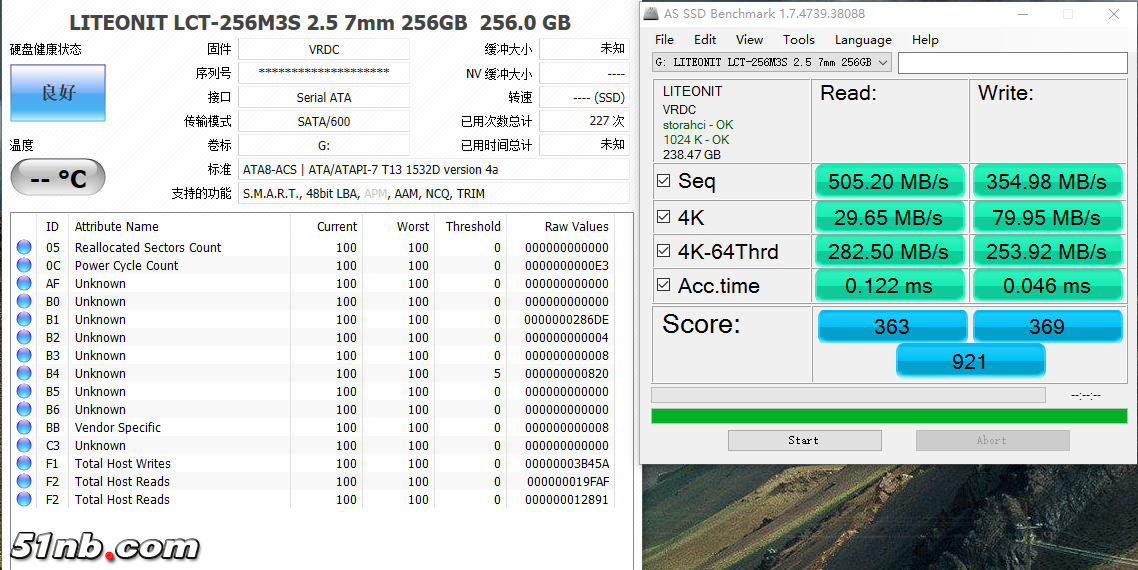Uncheck the 4K-64Thrd test checkbox
The width and height of the screenshot is (1138, 570).
(x=664, y=251)
